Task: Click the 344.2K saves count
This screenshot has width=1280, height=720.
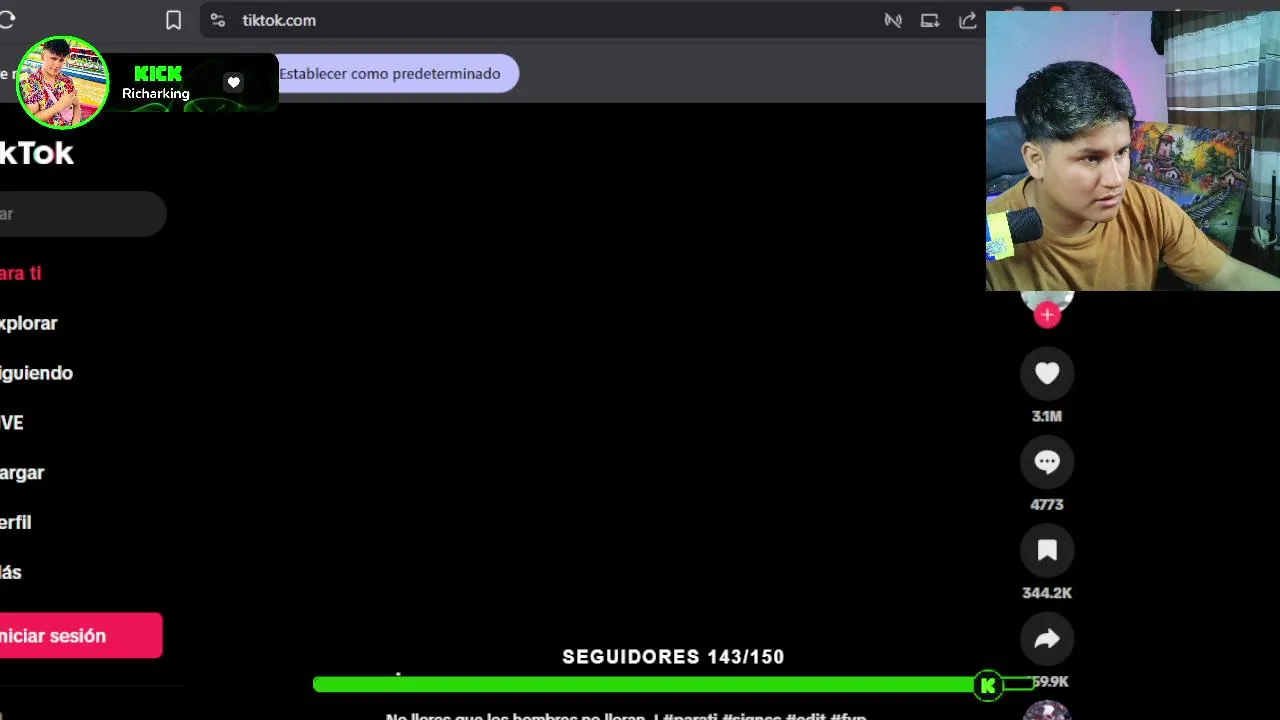Action: click(1047, 593)
